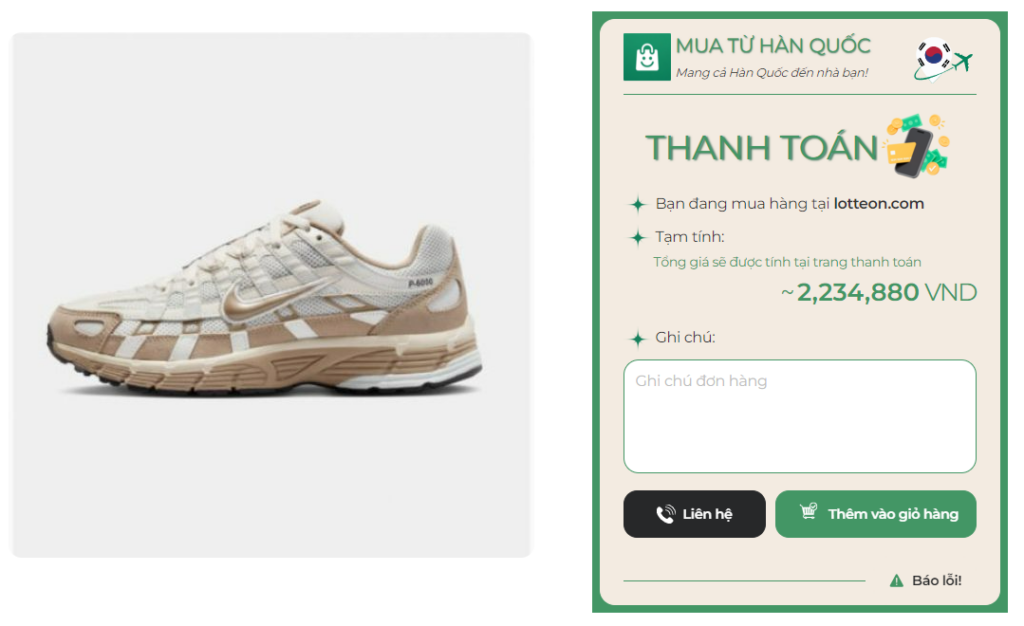Open the 'Báo lỗi!' report link
The width and height of the screenshot is (1024, 626).
(936, 581)
